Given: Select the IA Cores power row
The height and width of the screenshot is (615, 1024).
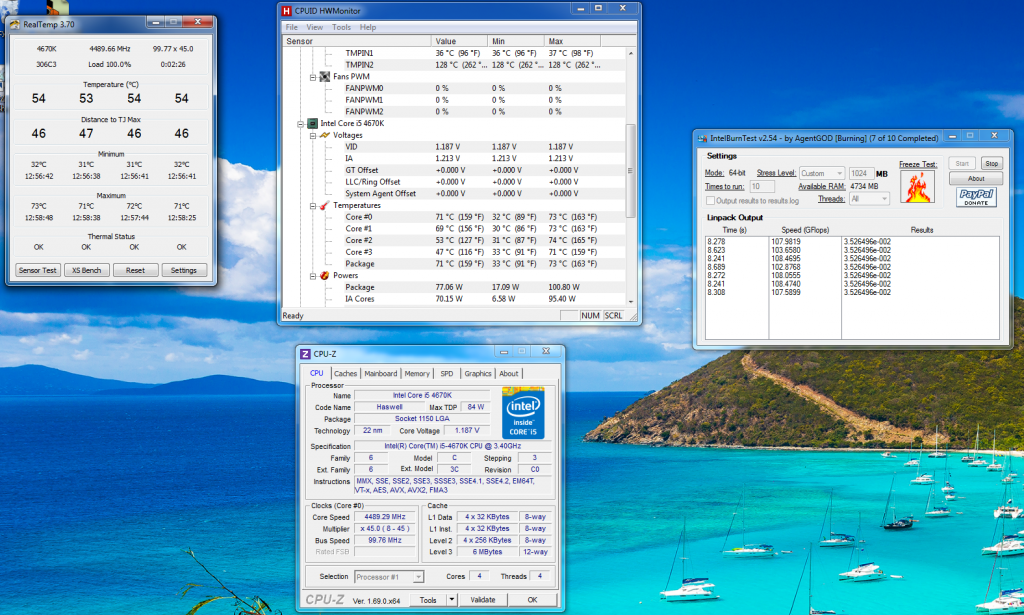Looking at the screenshot, I should (454, 299).
